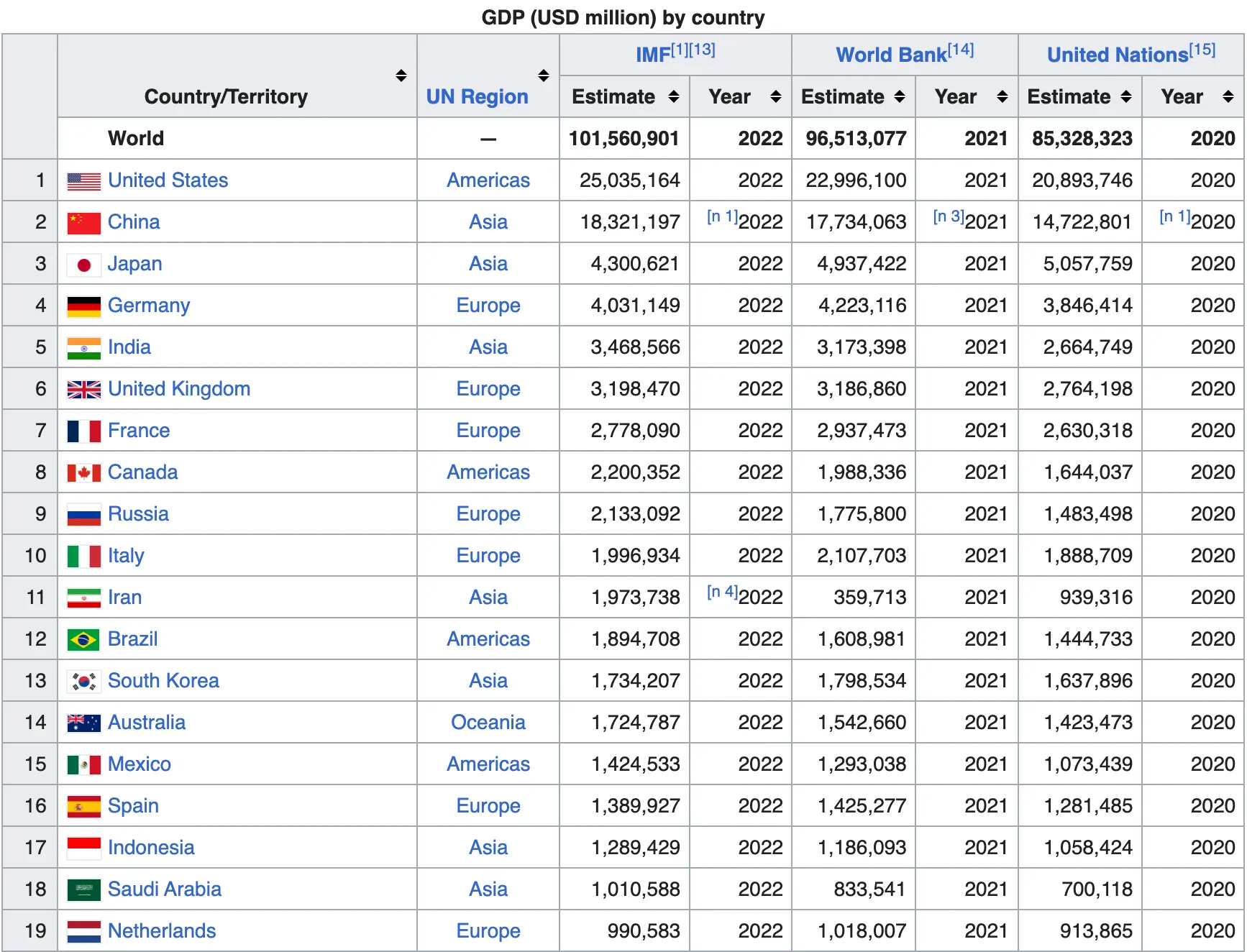This screenshot has width=1247, height=952.
Task: Select rank number 10 for Italy
Action: [35, 556]
